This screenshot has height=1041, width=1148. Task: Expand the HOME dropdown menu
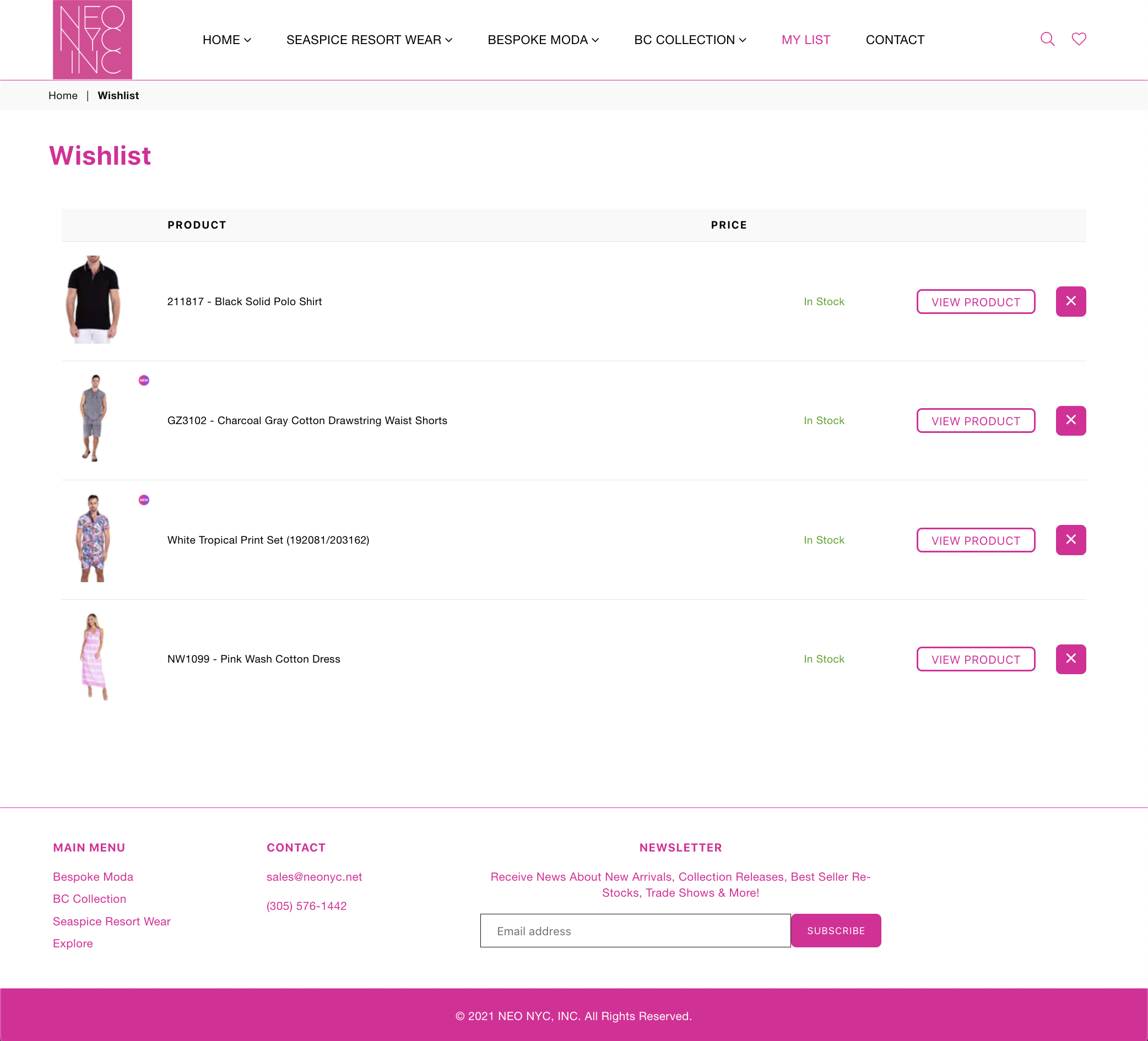click(226, 40)
